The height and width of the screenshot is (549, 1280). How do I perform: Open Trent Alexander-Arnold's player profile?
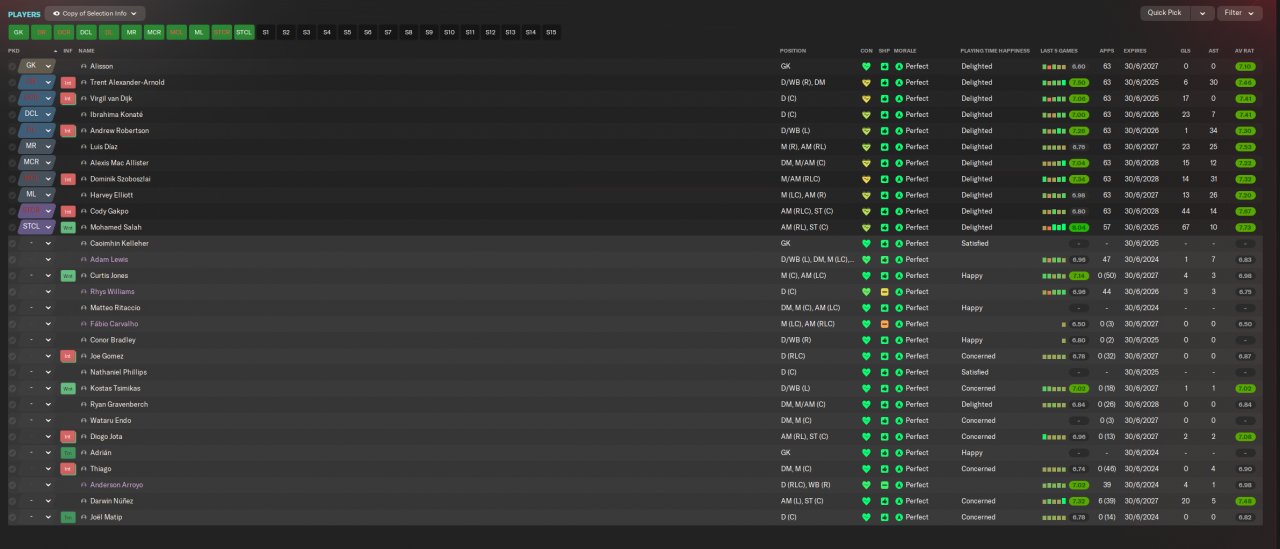point(127,82)
